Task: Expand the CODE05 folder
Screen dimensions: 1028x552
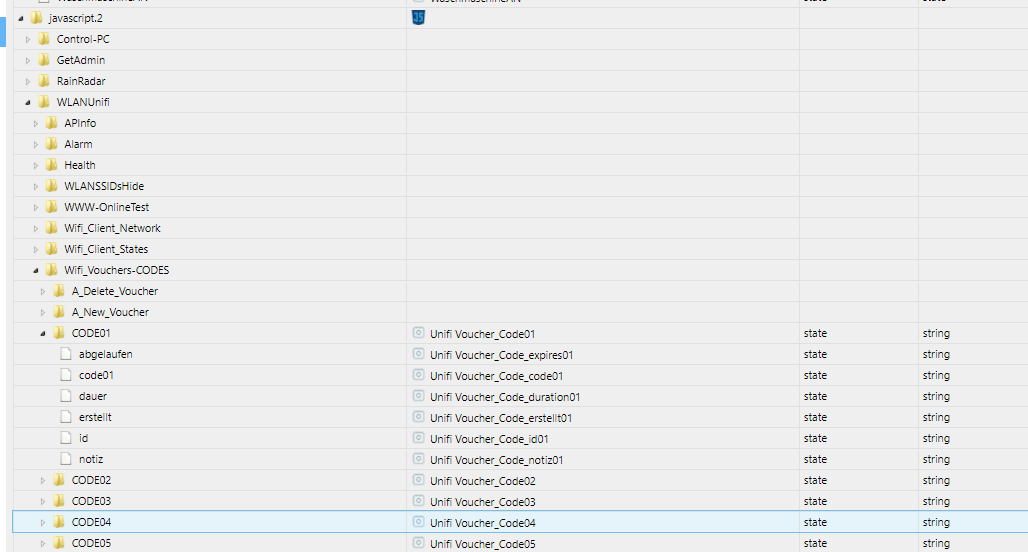Action: coord(43,543)
